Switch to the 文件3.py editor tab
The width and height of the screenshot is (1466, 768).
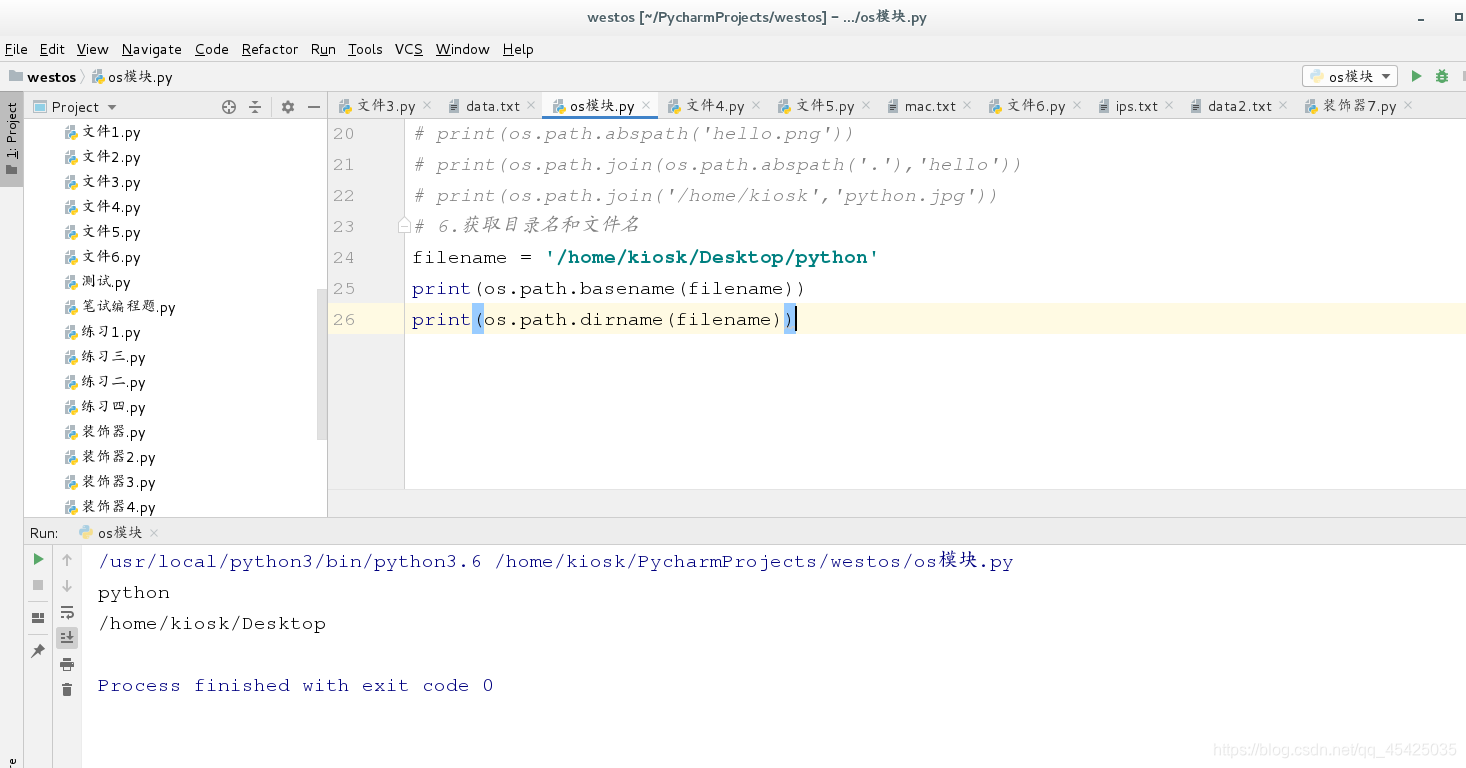[x=386, y=106]
